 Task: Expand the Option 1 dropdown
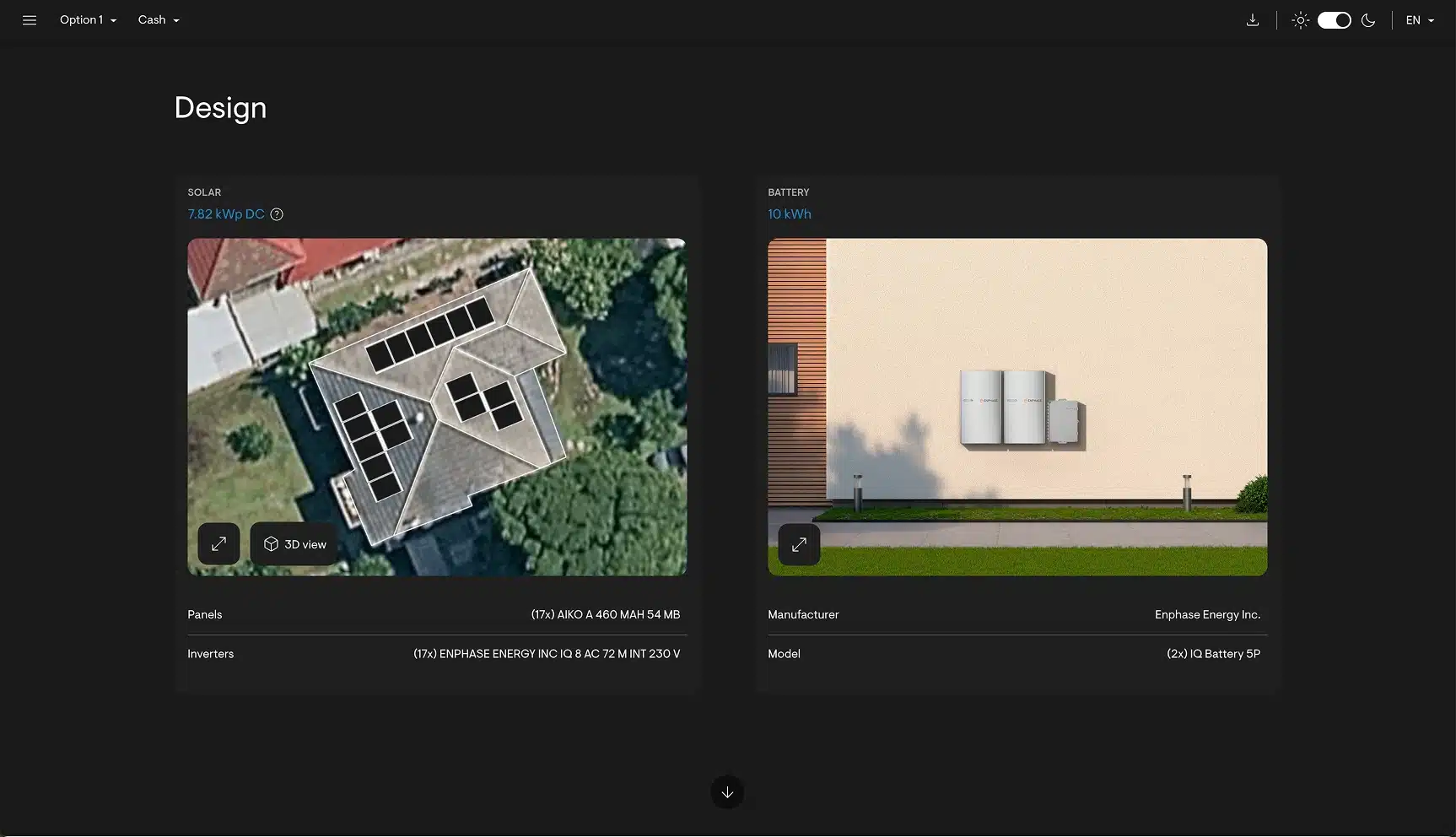coord(88,20)
